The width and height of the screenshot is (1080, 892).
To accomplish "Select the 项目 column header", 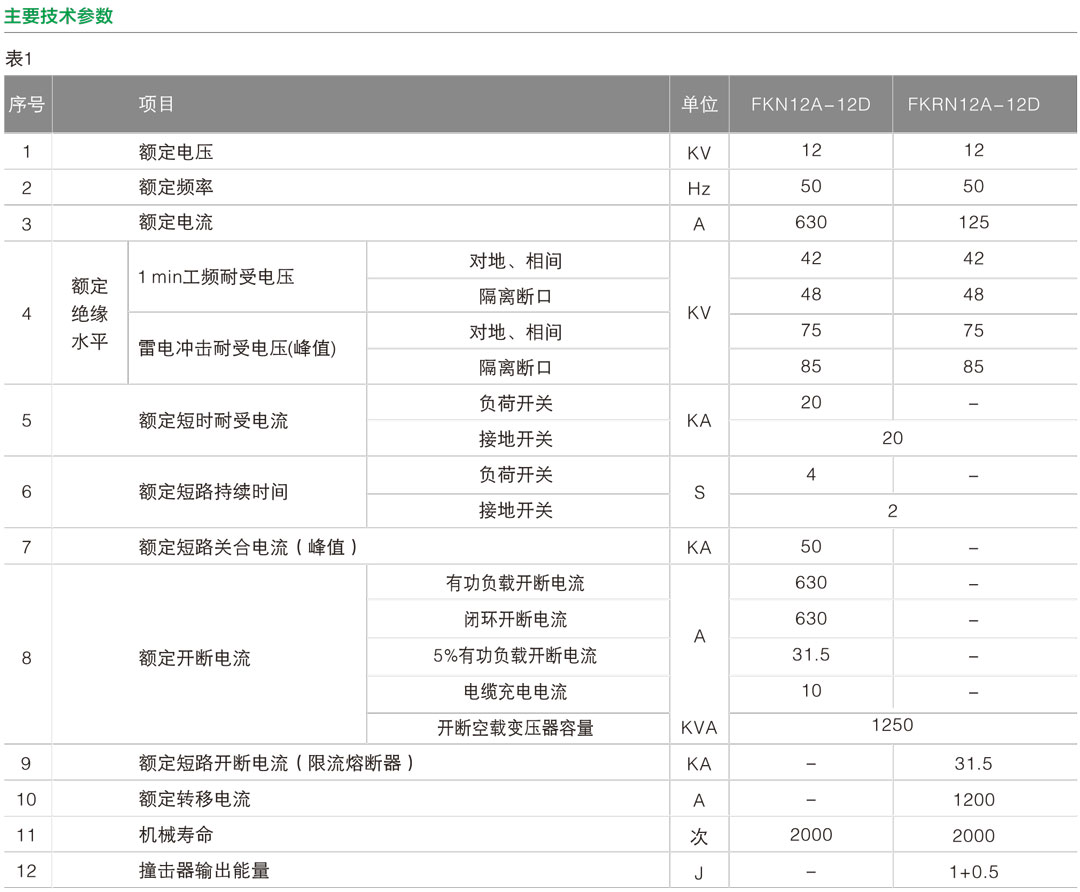I will (x=157, y=104).
